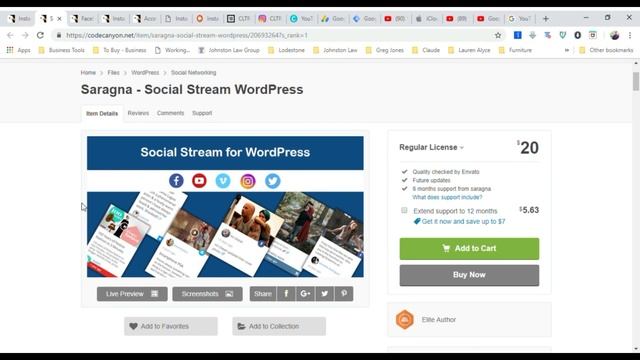This screenshot has width=640, height=360.
Task: Open the Business Tools bookmark folder
Action: [x=61, y=50]
